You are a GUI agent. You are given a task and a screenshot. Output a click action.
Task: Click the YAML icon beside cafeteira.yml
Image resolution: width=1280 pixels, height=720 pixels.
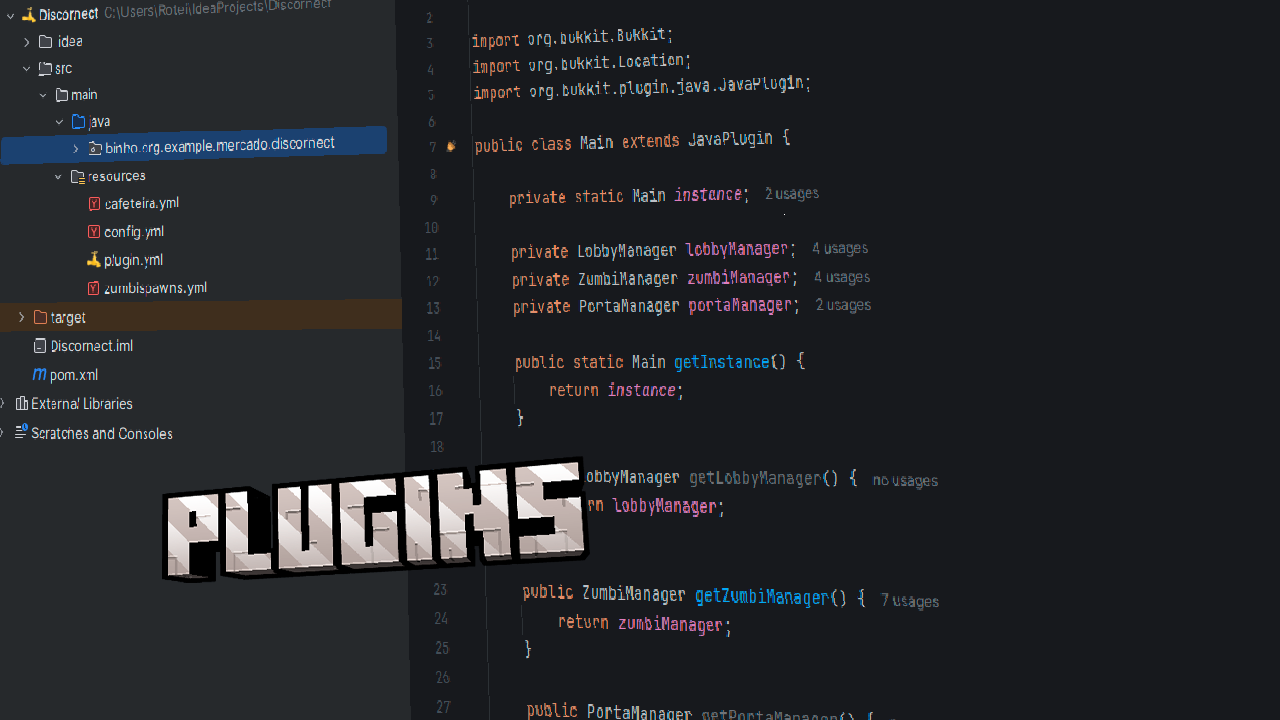point(93,203)
